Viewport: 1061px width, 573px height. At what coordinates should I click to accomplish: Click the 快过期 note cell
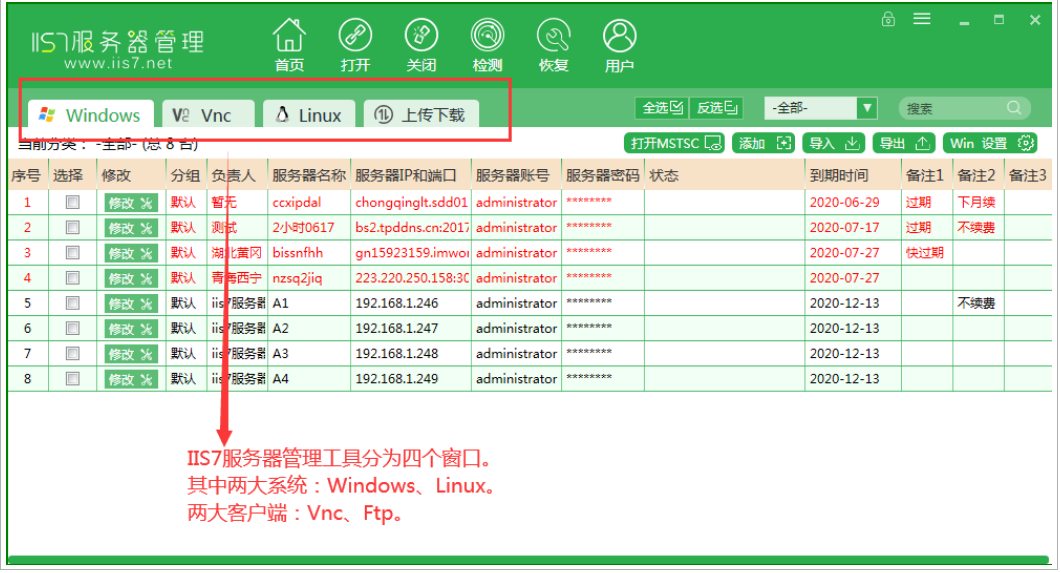coord(925,252)
